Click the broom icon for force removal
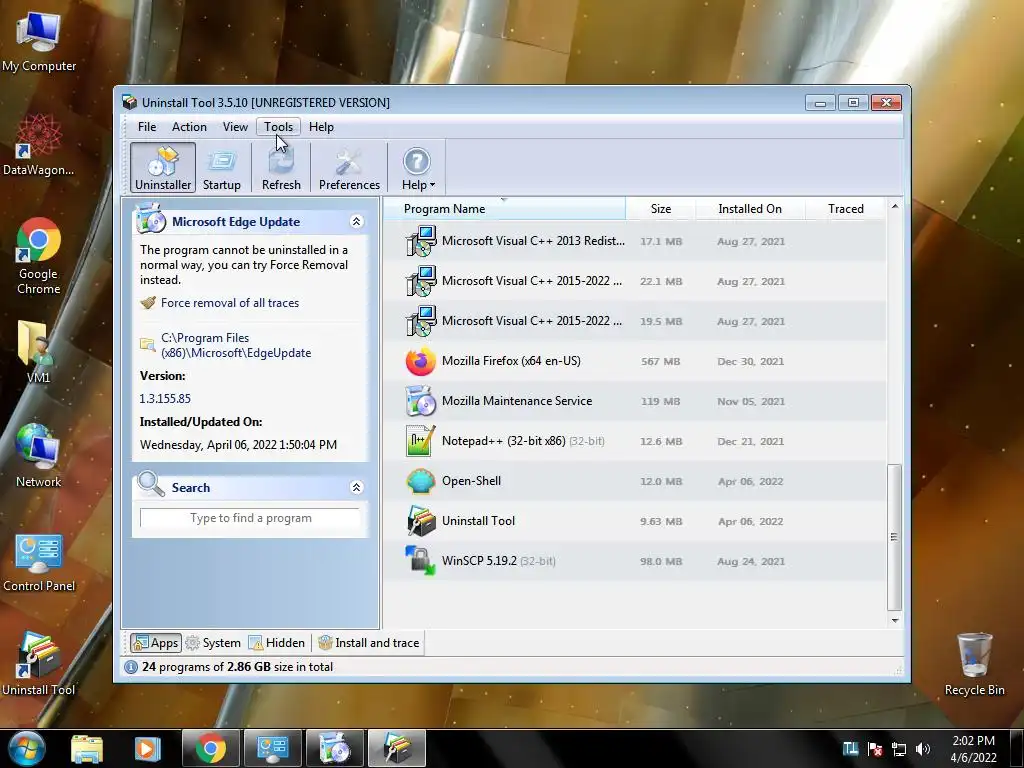 [148, 302]
